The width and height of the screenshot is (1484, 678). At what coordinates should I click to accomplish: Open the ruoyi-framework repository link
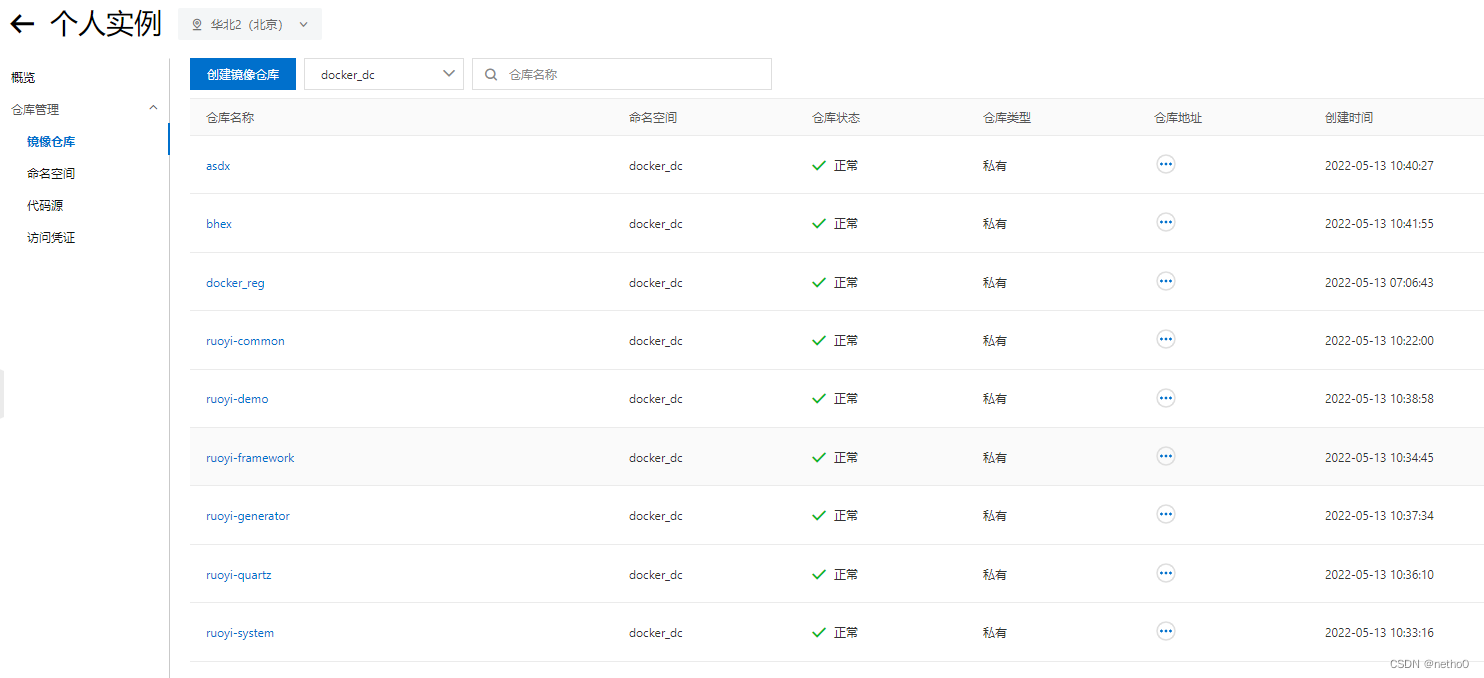coord(250,457)
